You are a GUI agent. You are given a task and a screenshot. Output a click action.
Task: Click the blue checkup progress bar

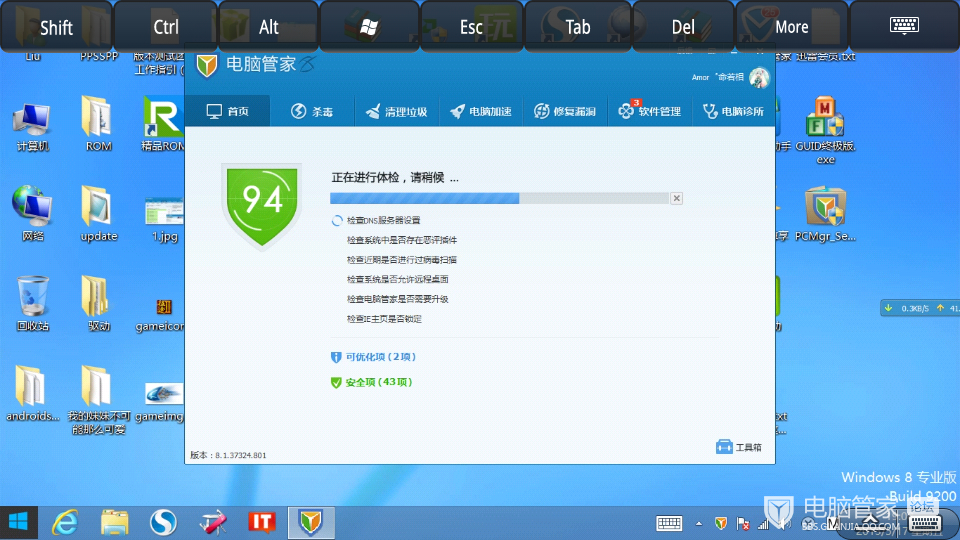pos(500,198)
